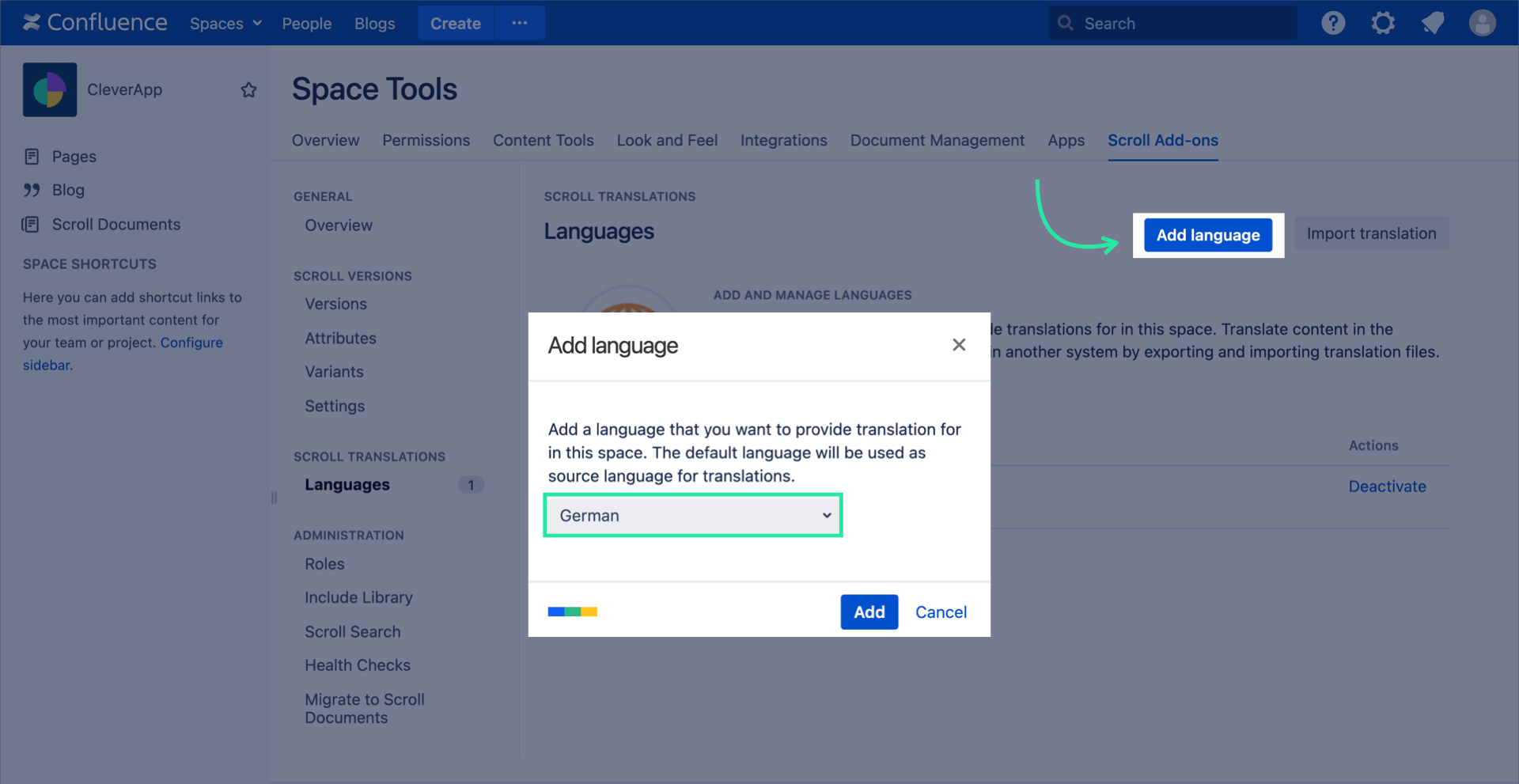Image resolution: width=1519 pixels, height=784 pixels.
Task: Open the user profile avatar menu
Action: tap(1482, 23)
